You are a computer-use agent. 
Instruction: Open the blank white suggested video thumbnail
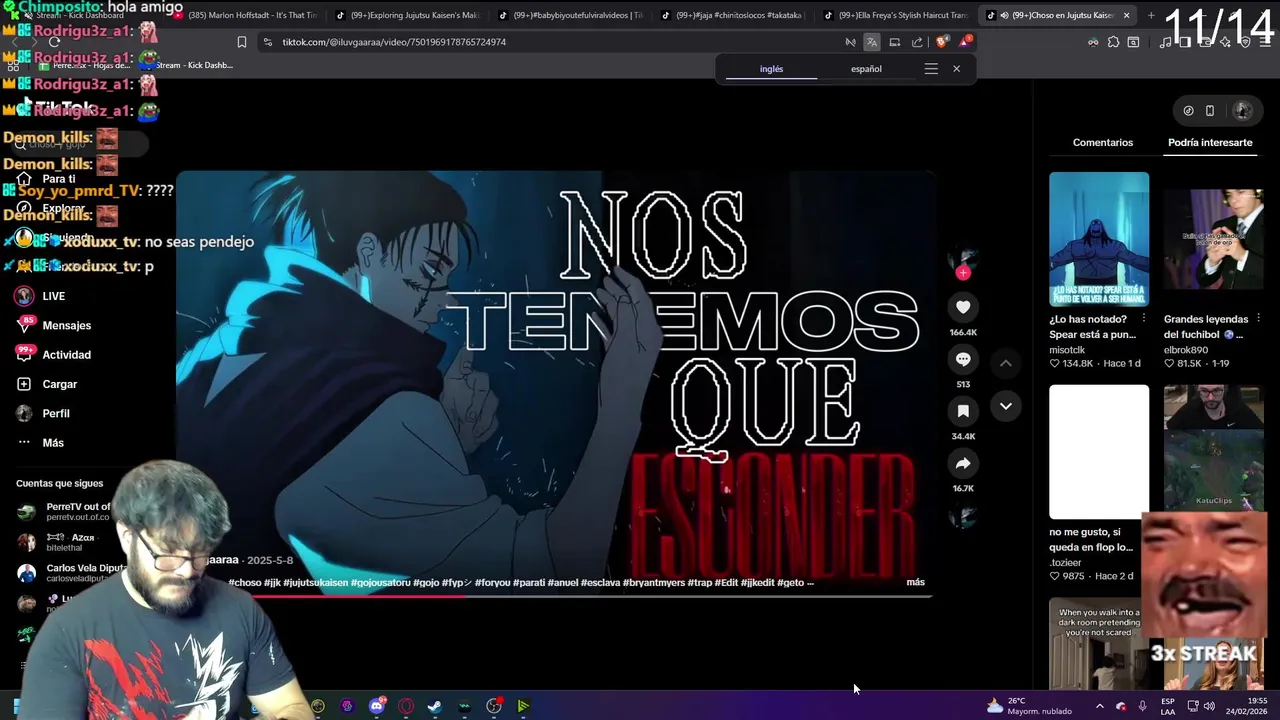tap(1099, 452)
